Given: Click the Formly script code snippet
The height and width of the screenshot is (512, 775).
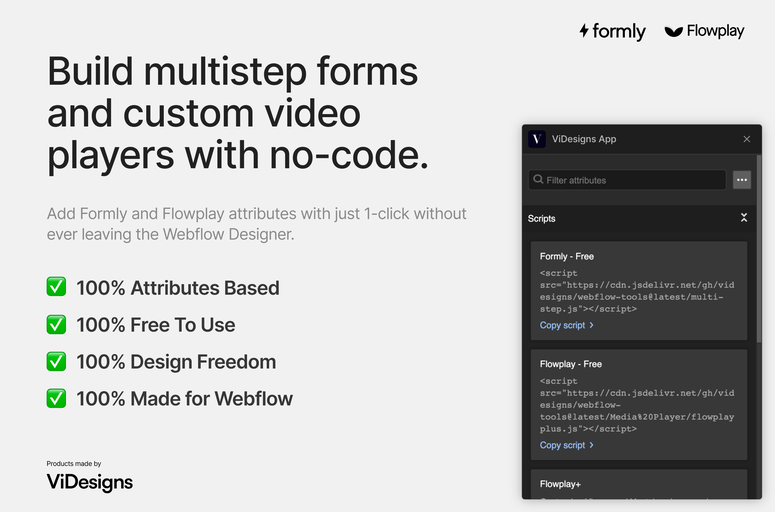Looking at the screenshot, I should click(637, 291).
